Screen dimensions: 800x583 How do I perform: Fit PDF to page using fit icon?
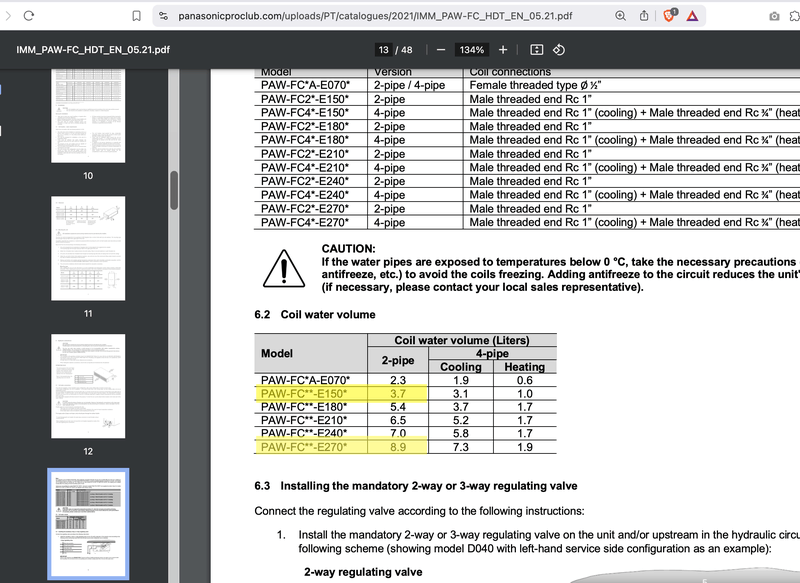click(536, 49)
